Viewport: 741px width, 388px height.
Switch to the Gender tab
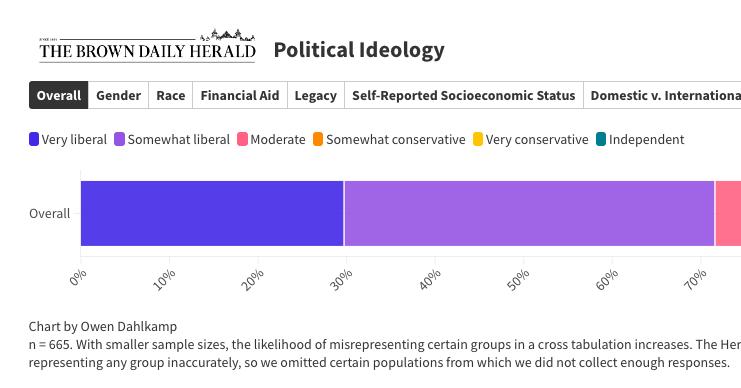(x=118, y=95)
